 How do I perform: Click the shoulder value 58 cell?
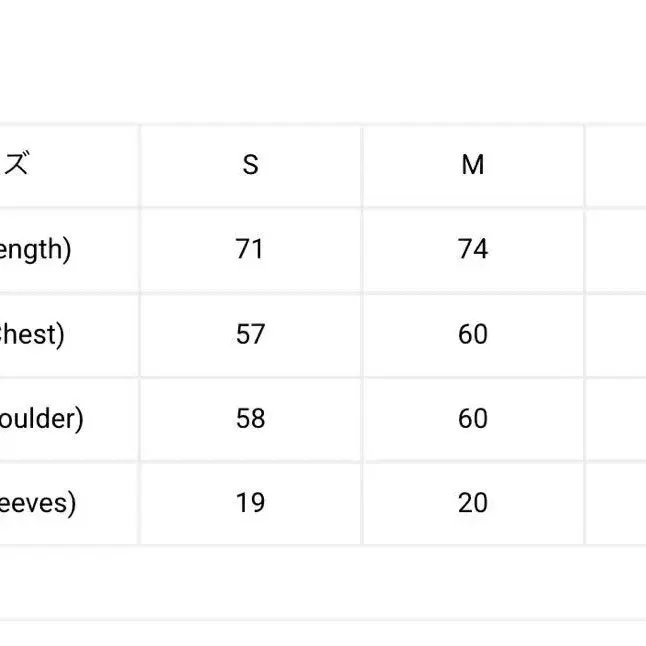(250, 419)
